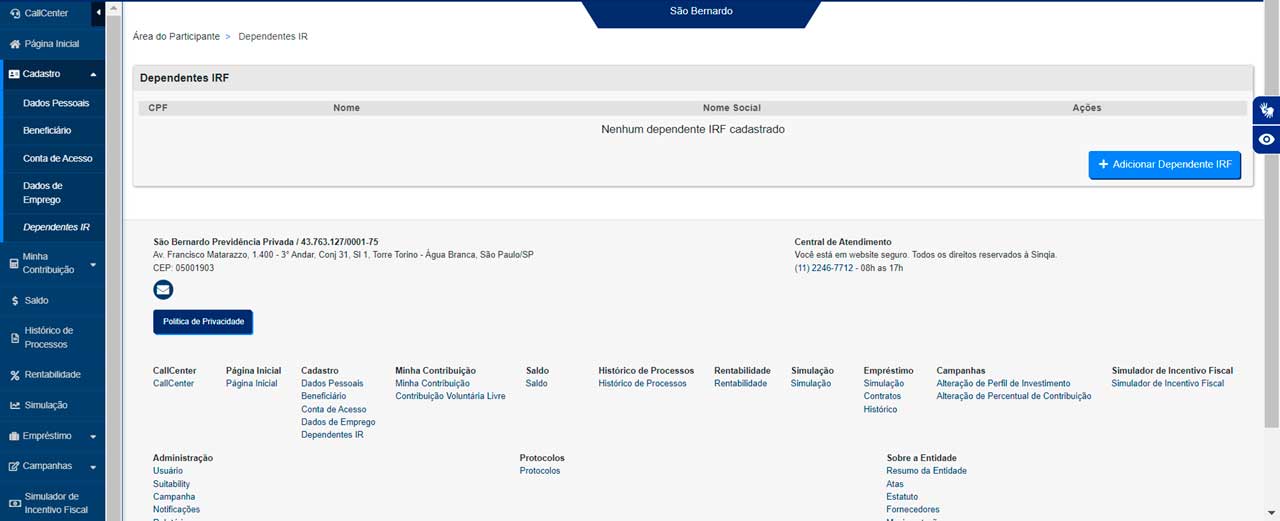This screenshot has width=1280, height=521.
Task: Open footer link Conta de Acesso
Action: pos(334,409)
